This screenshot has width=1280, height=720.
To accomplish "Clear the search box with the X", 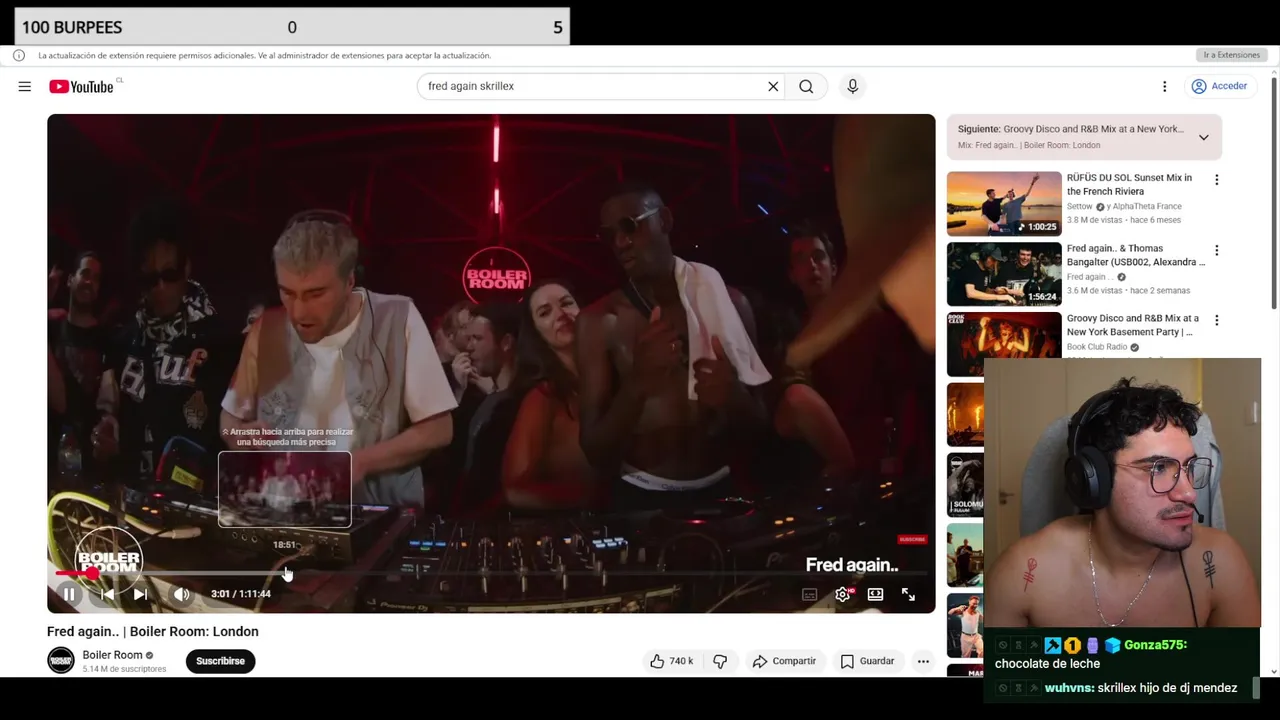I will (x=773, y=86).
